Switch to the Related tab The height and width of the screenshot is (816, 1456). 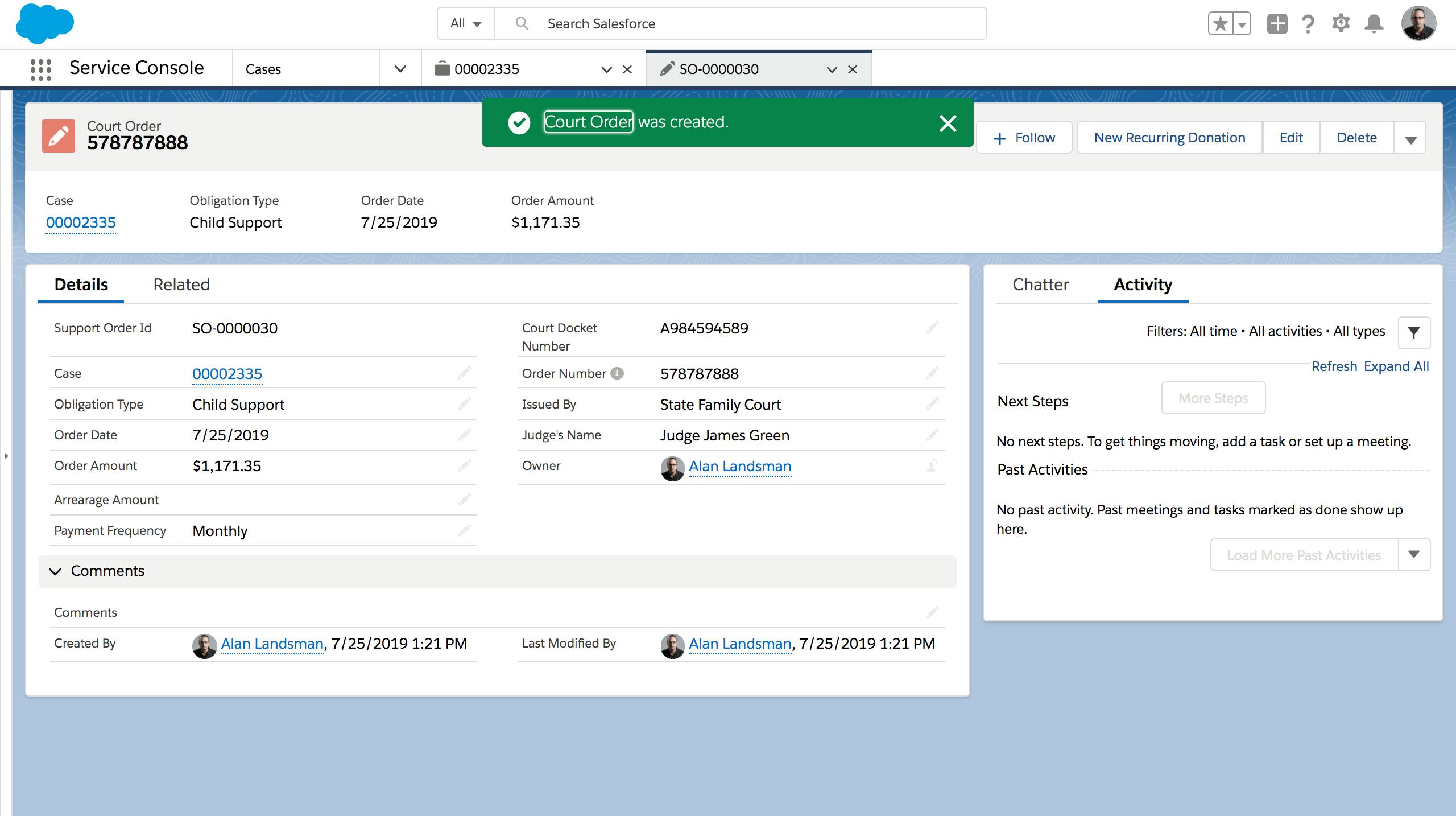[x=181, y=285]
